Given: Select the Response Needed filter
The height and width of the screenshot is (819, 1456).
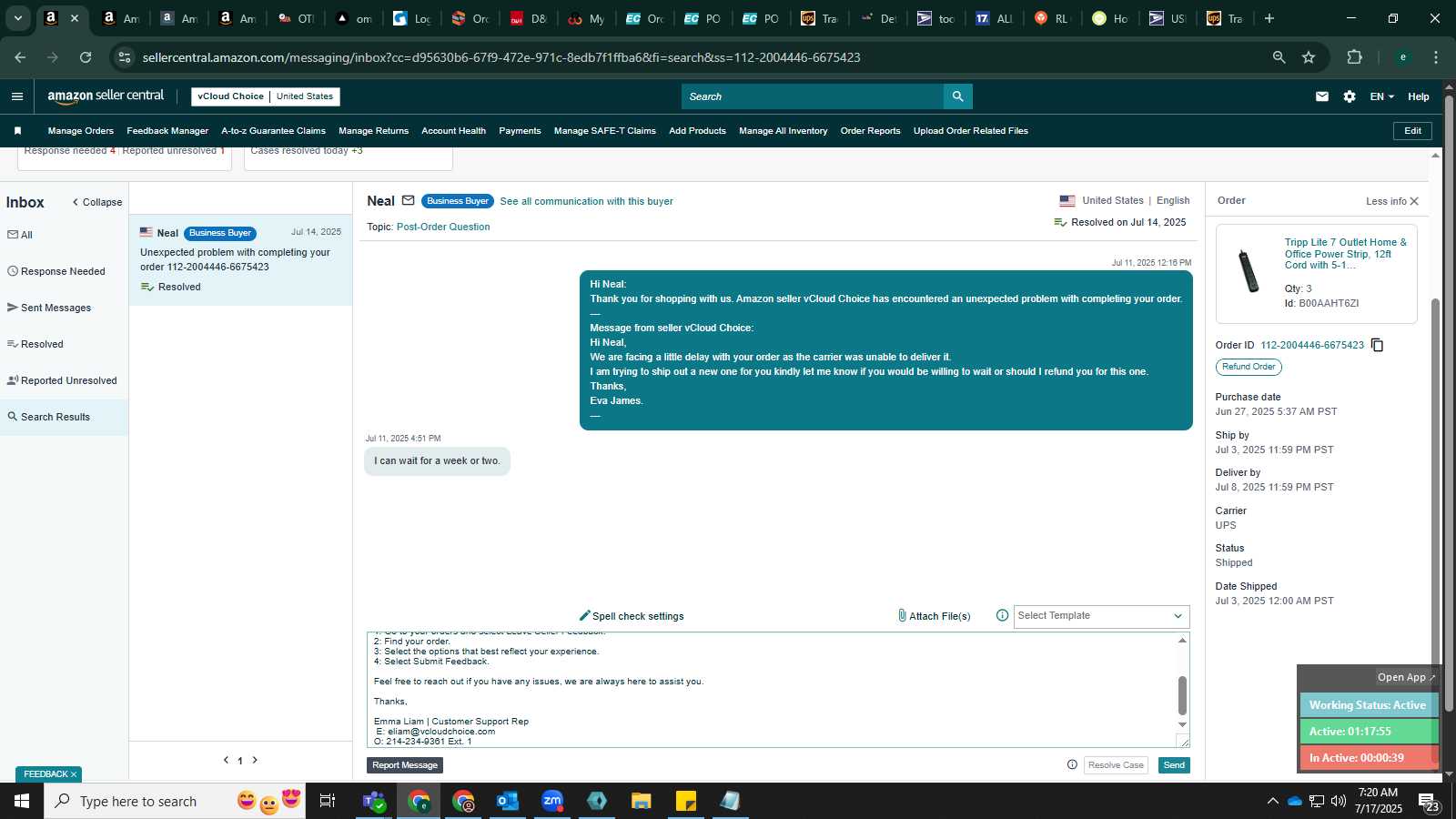Looking at the screenshot, I should tap(64, 271).
